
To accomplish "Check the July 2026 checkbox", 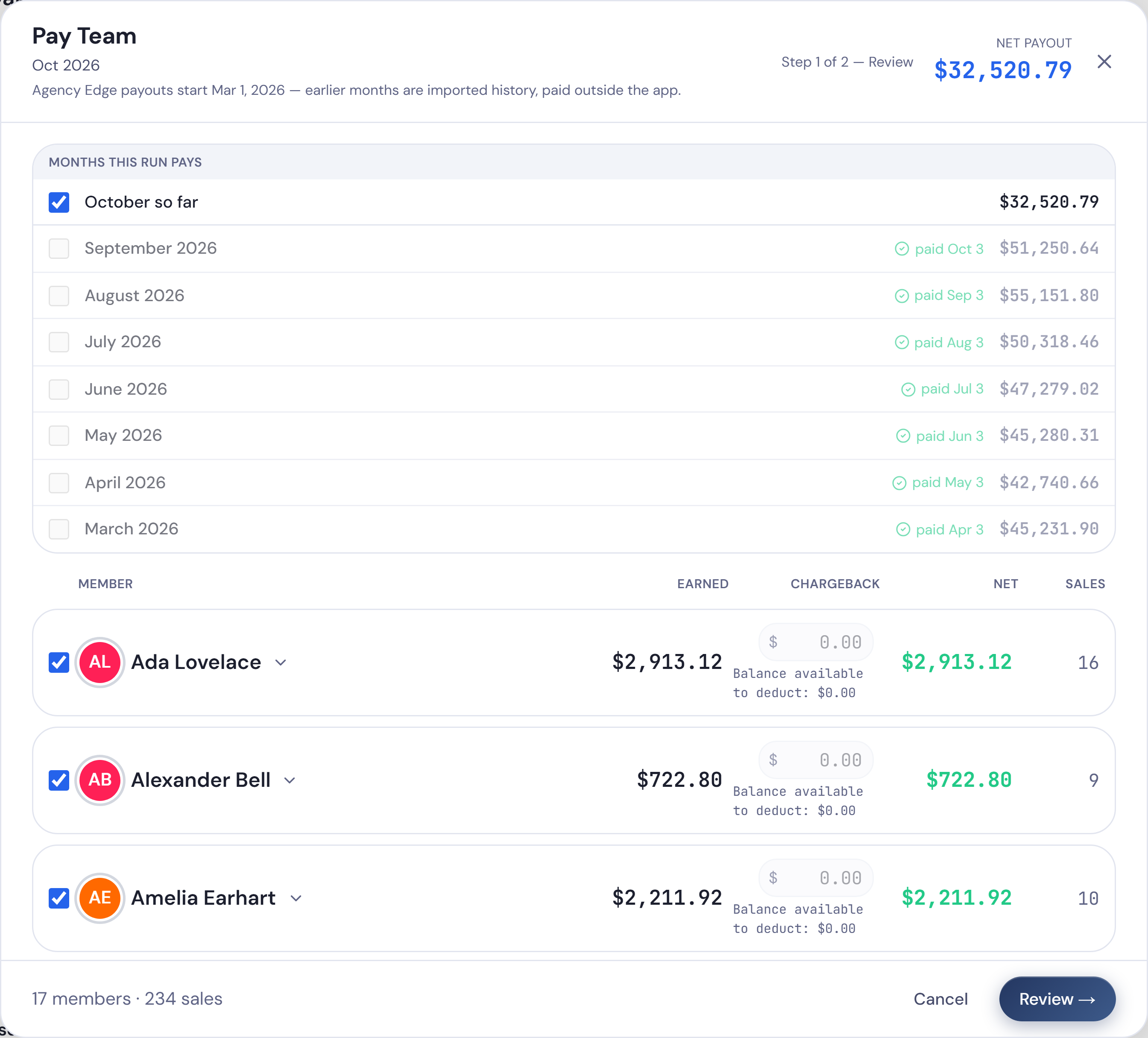I will [59, 342].
